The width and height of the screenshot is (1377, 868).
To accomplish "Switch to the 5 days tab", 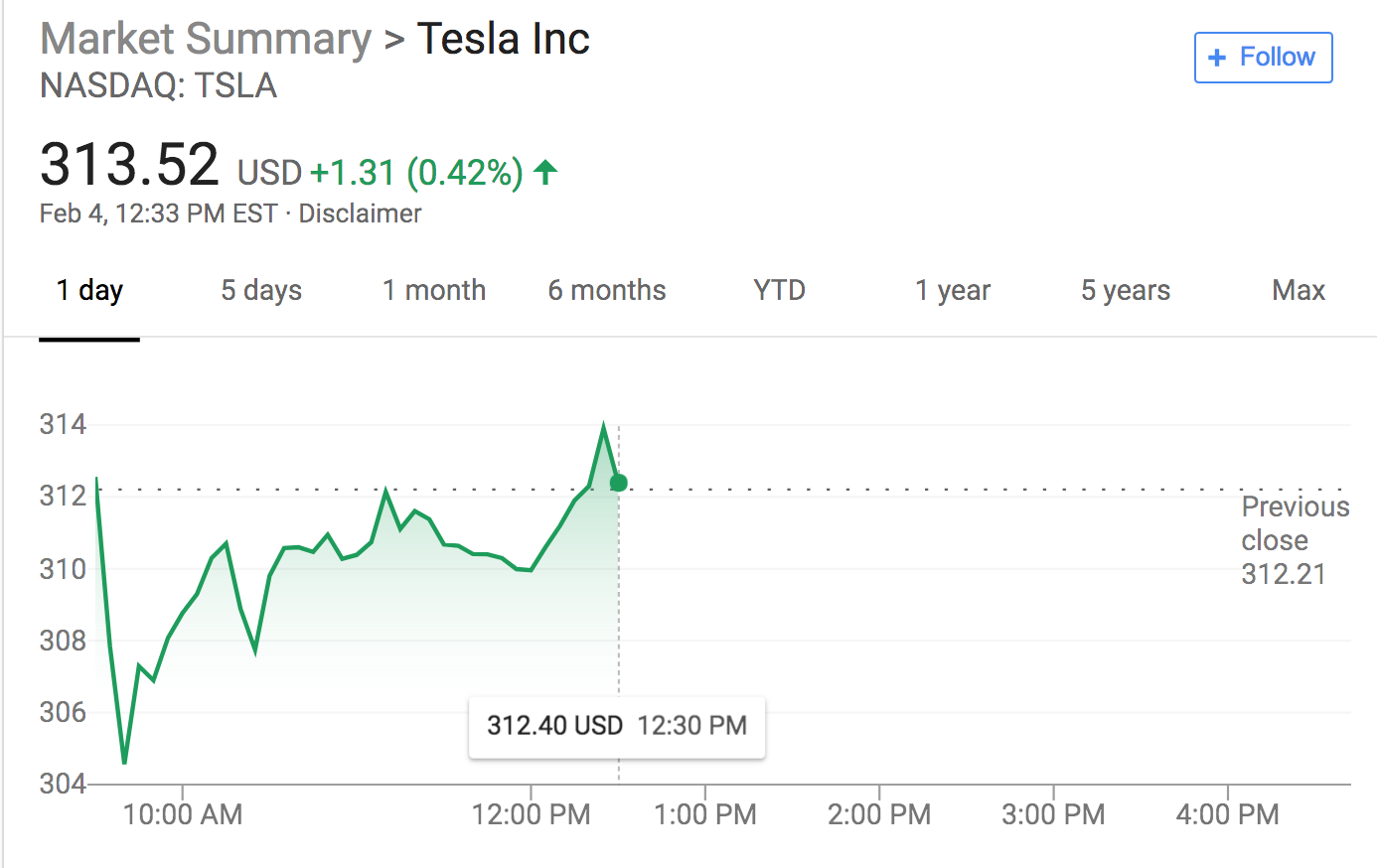I will [261, 290].
